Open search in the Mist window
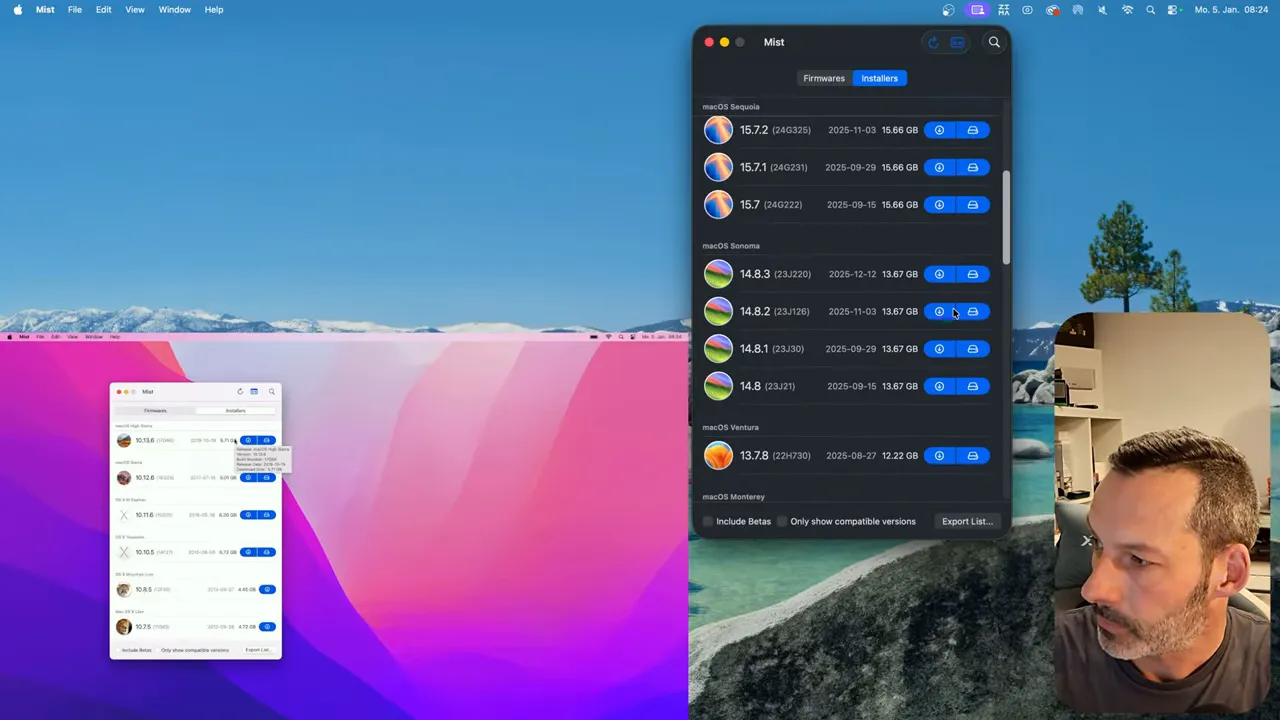1280x720 pixels. pyautogui.click(x=994, y=42)
